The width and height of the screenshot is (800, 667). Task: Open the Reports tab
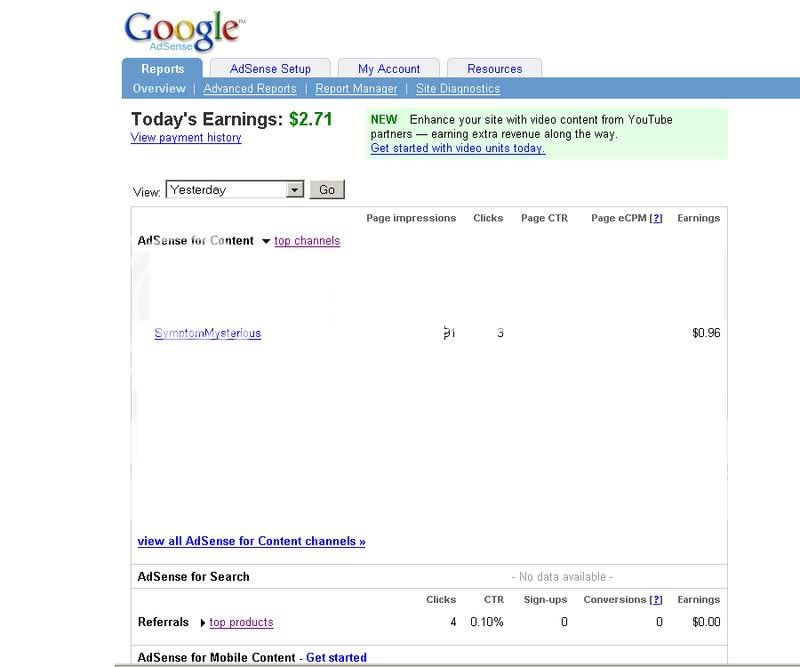pos(162,68)
